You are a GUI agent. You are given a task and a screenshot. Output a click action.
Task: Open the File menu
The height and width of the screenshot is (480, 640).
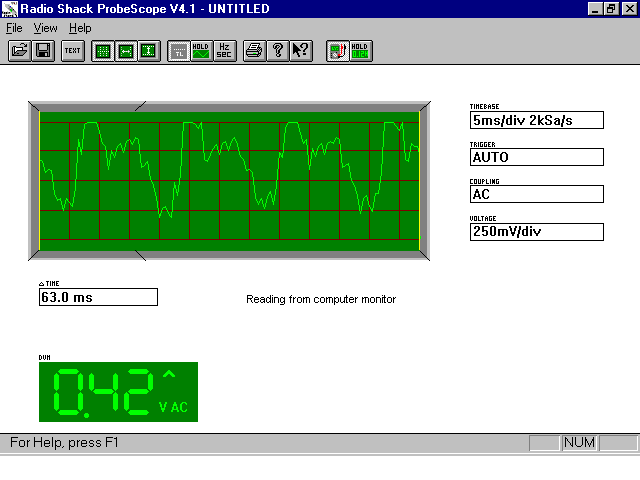[14, 28]
